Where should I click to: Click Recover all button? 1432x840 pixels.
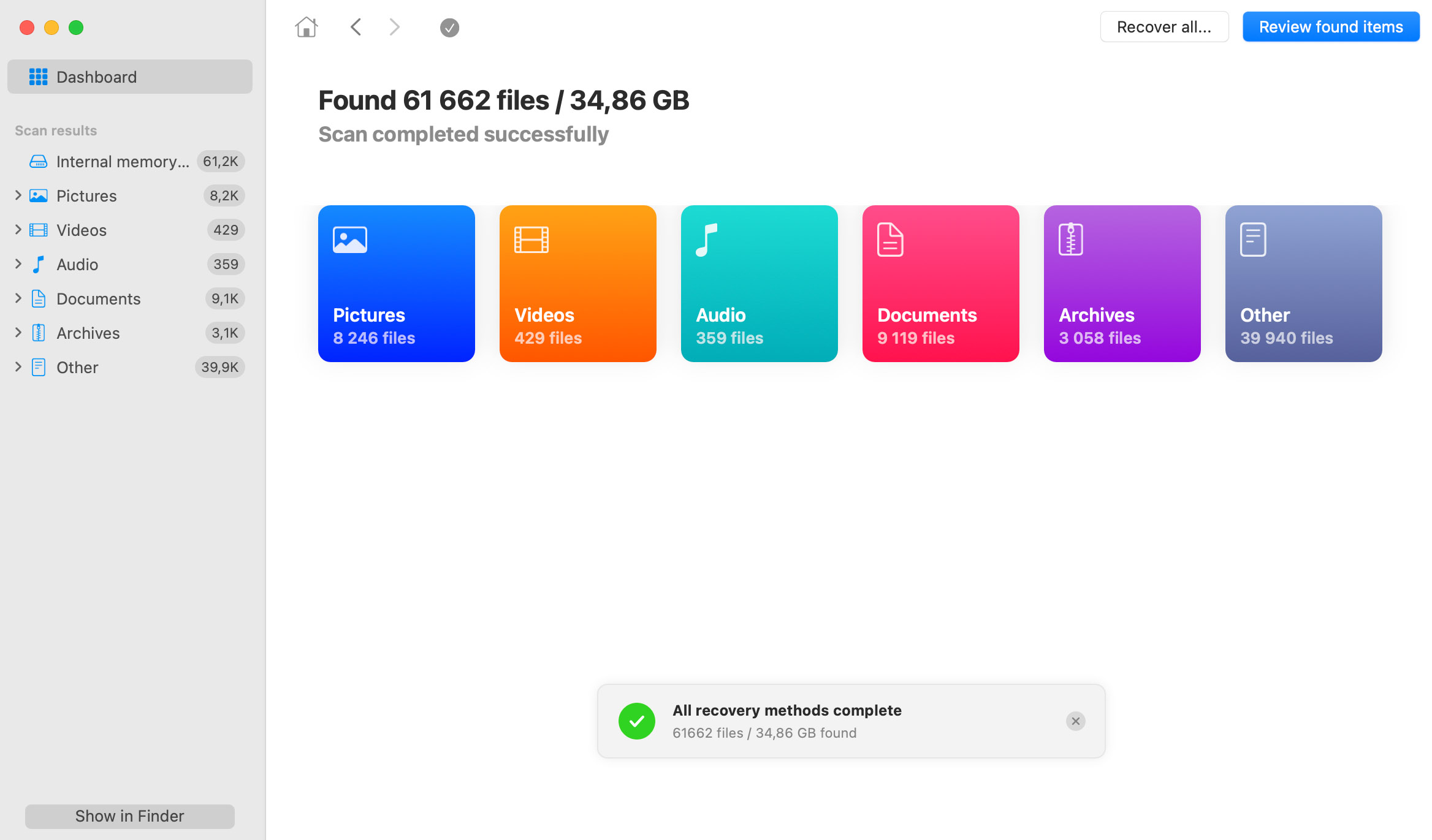[x=1164, y=26]
